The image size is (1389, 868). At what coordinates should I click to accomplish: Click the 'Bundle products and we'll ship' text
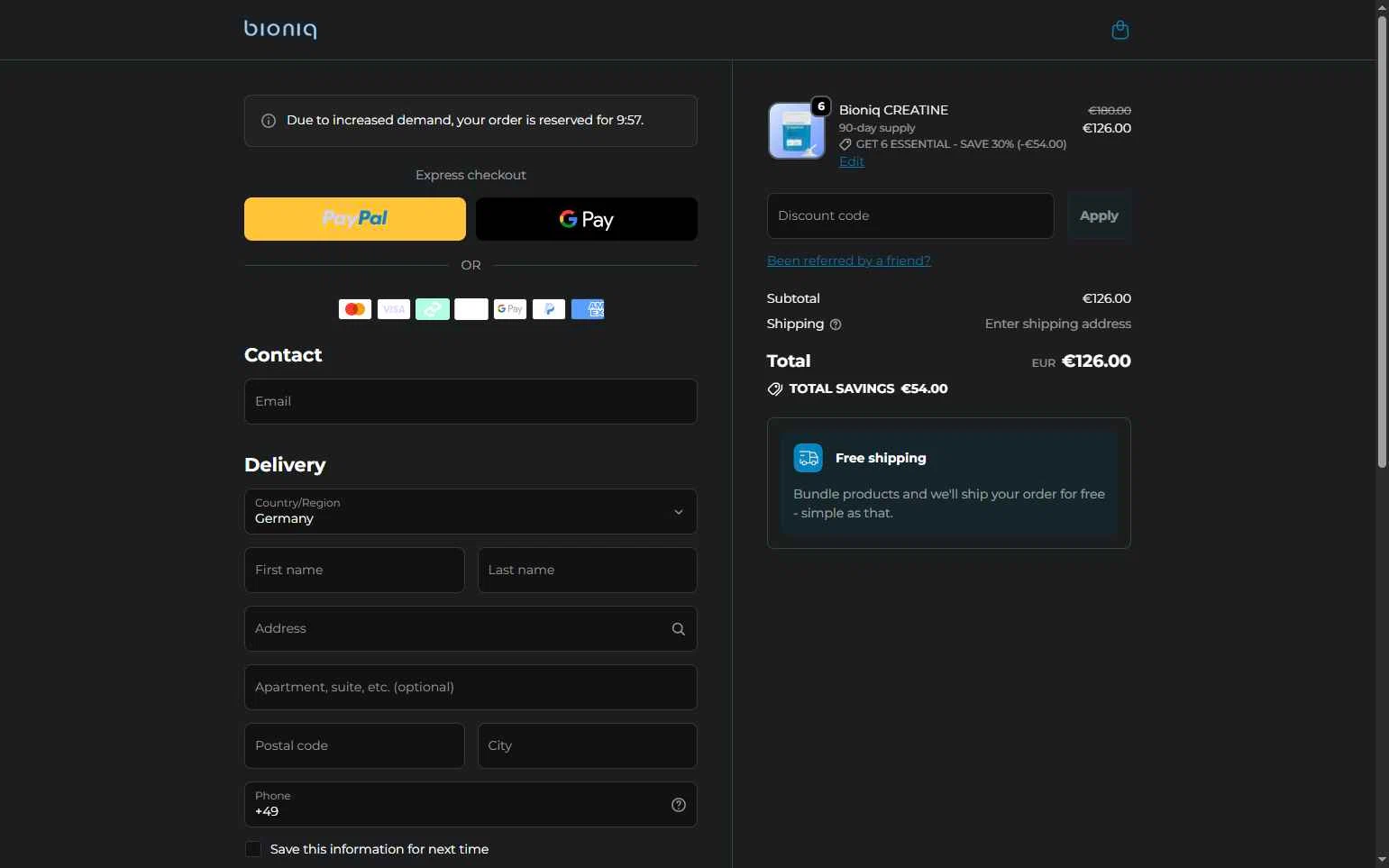click(949, 503)
